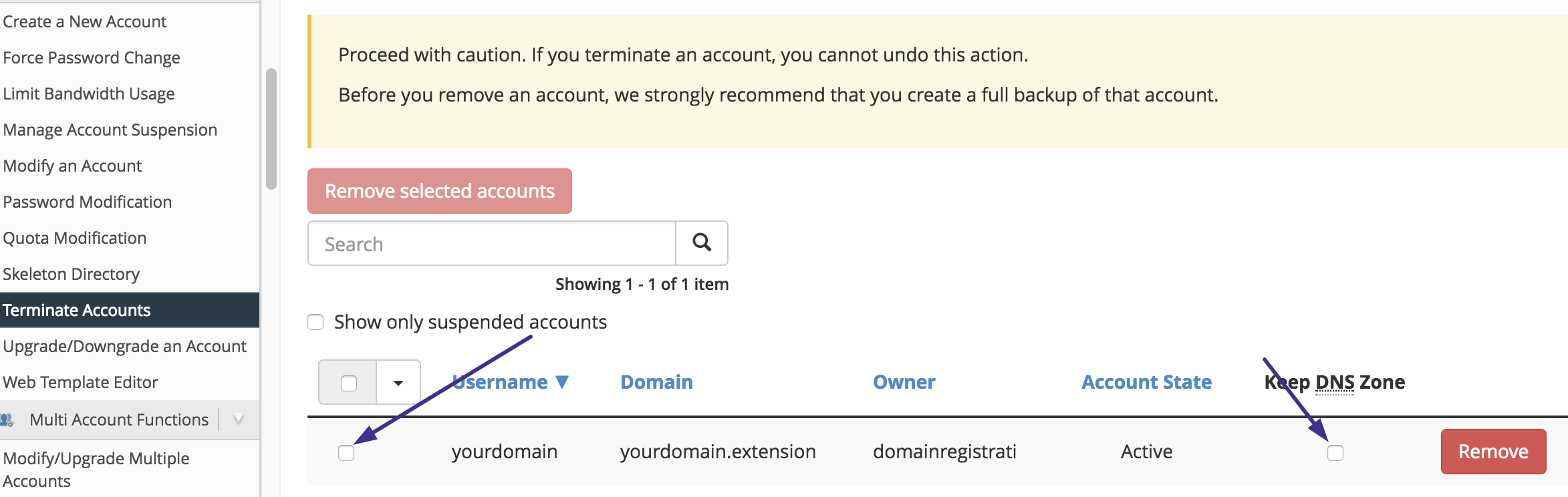Select the yourdomain account row checkbox
The width and height of the screenshot is (1568, 497).
[347, 454]
